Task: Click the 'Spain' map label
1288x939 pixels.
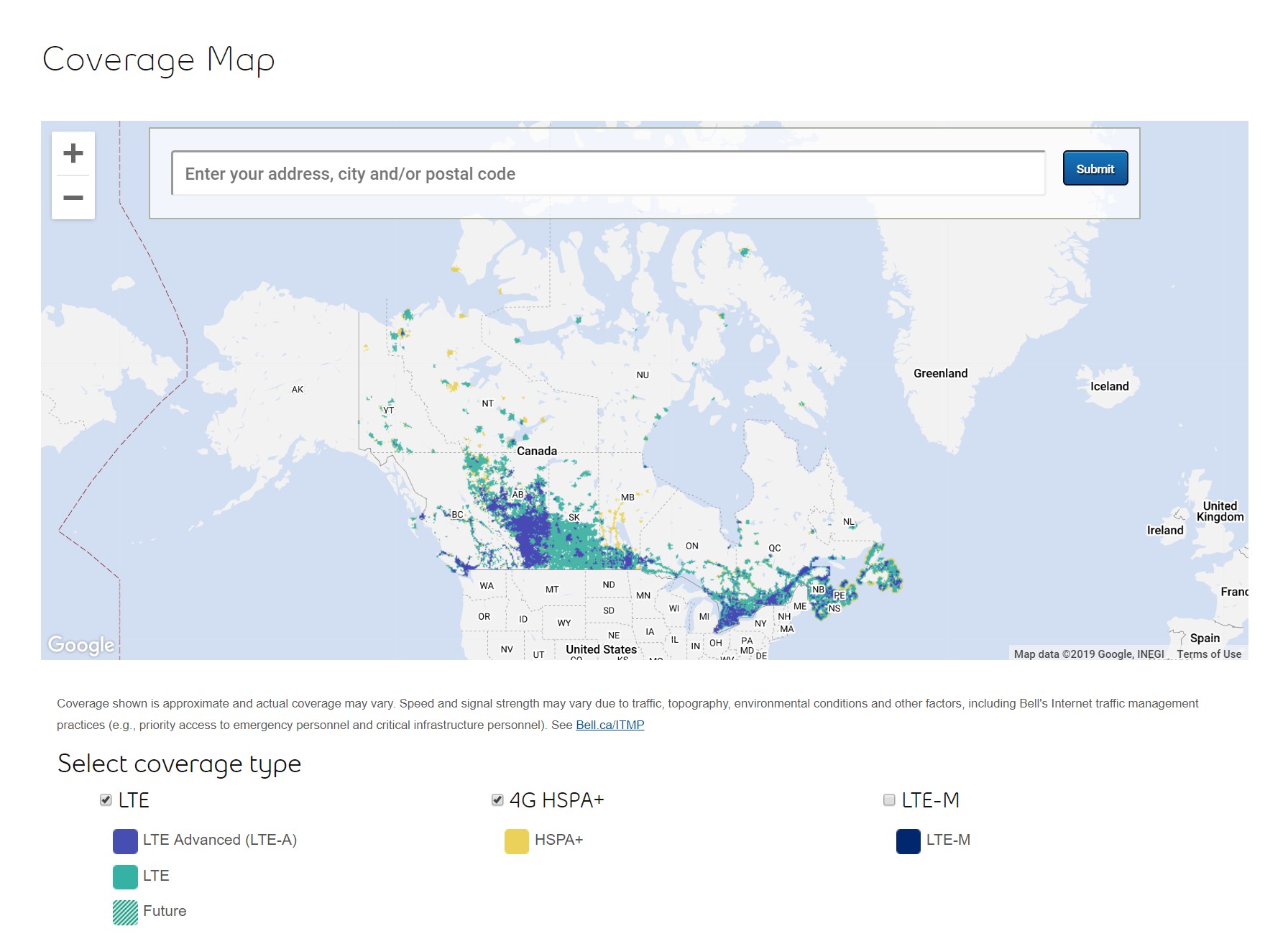Action: [1205, 638]
